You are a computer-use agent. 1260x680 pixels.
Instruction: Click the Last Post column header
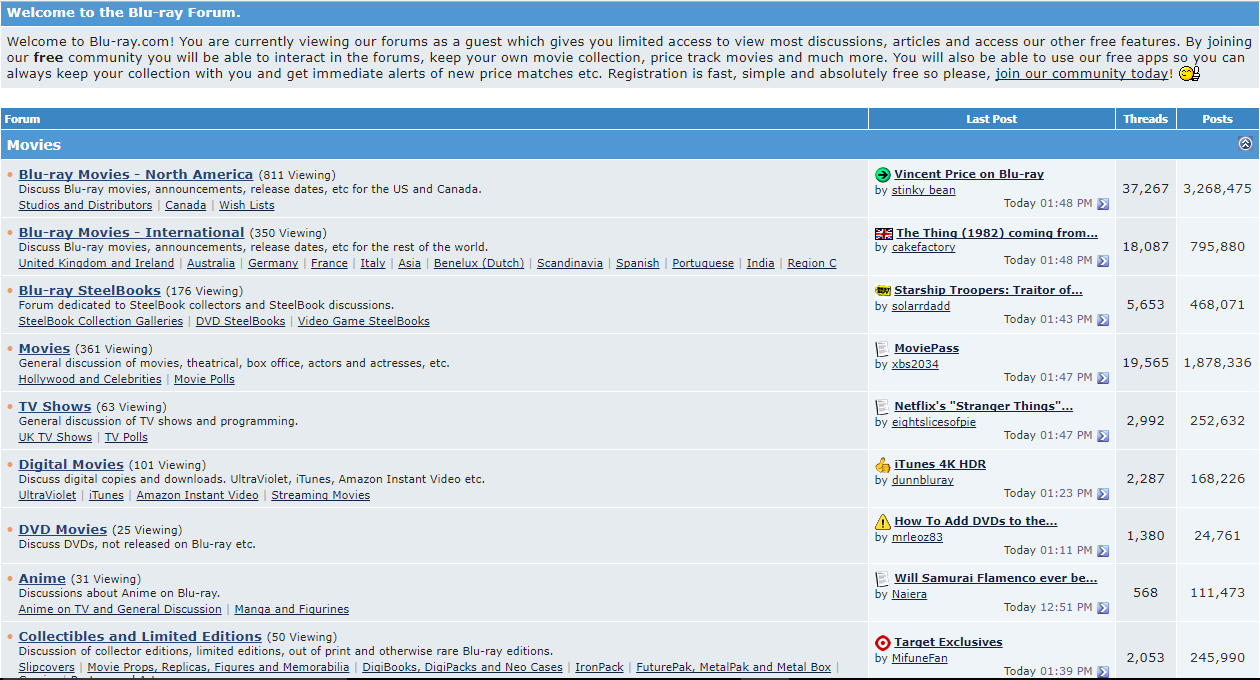click(991, 119)
